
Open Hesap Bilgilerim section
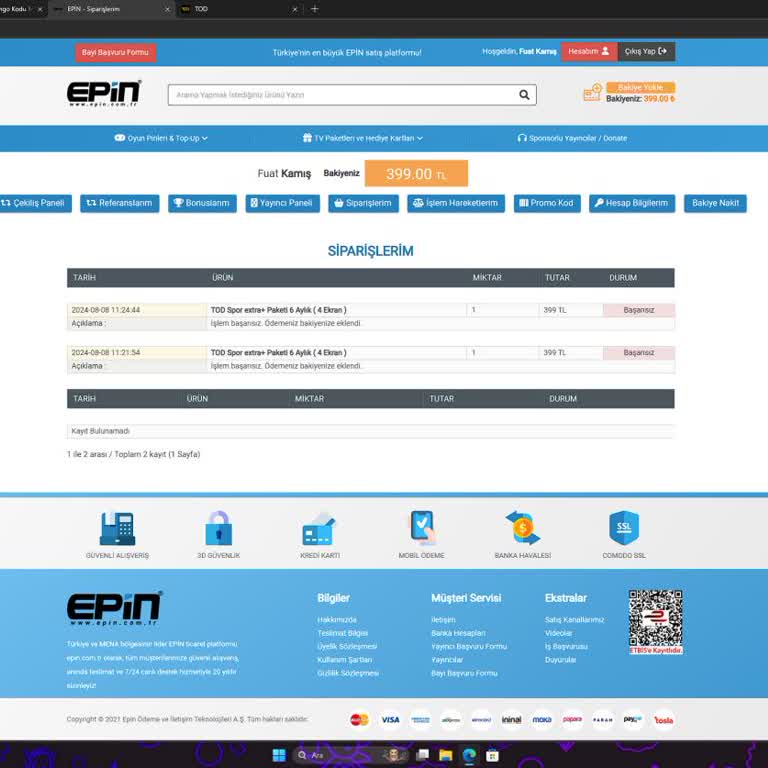632,203
